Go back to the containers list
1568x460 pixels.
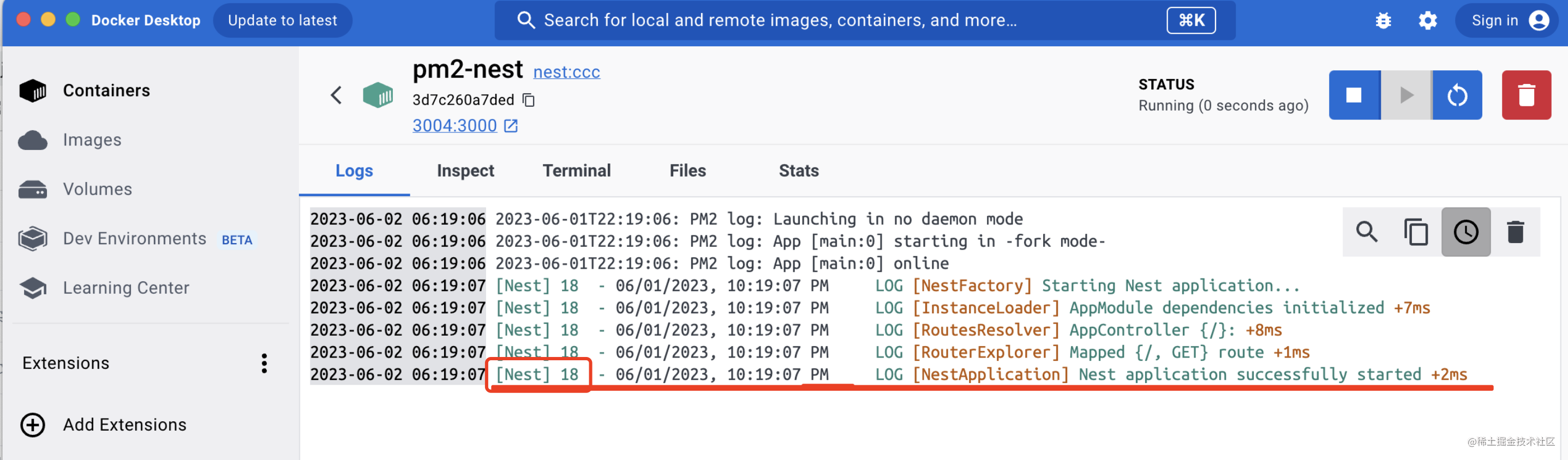coord(336,95)
